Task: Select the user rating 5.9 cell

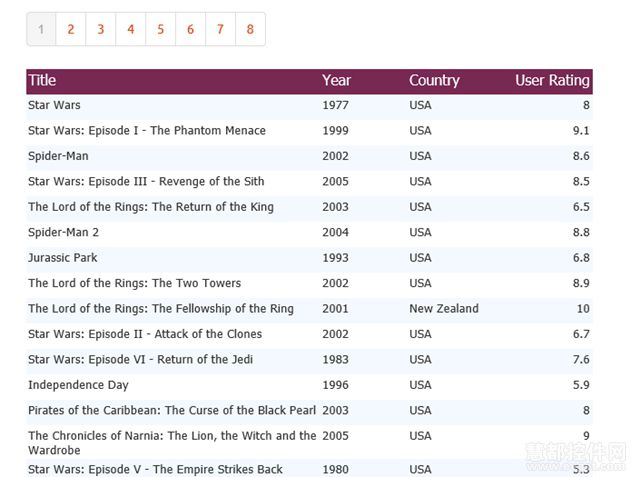Action: coord(581,385)
